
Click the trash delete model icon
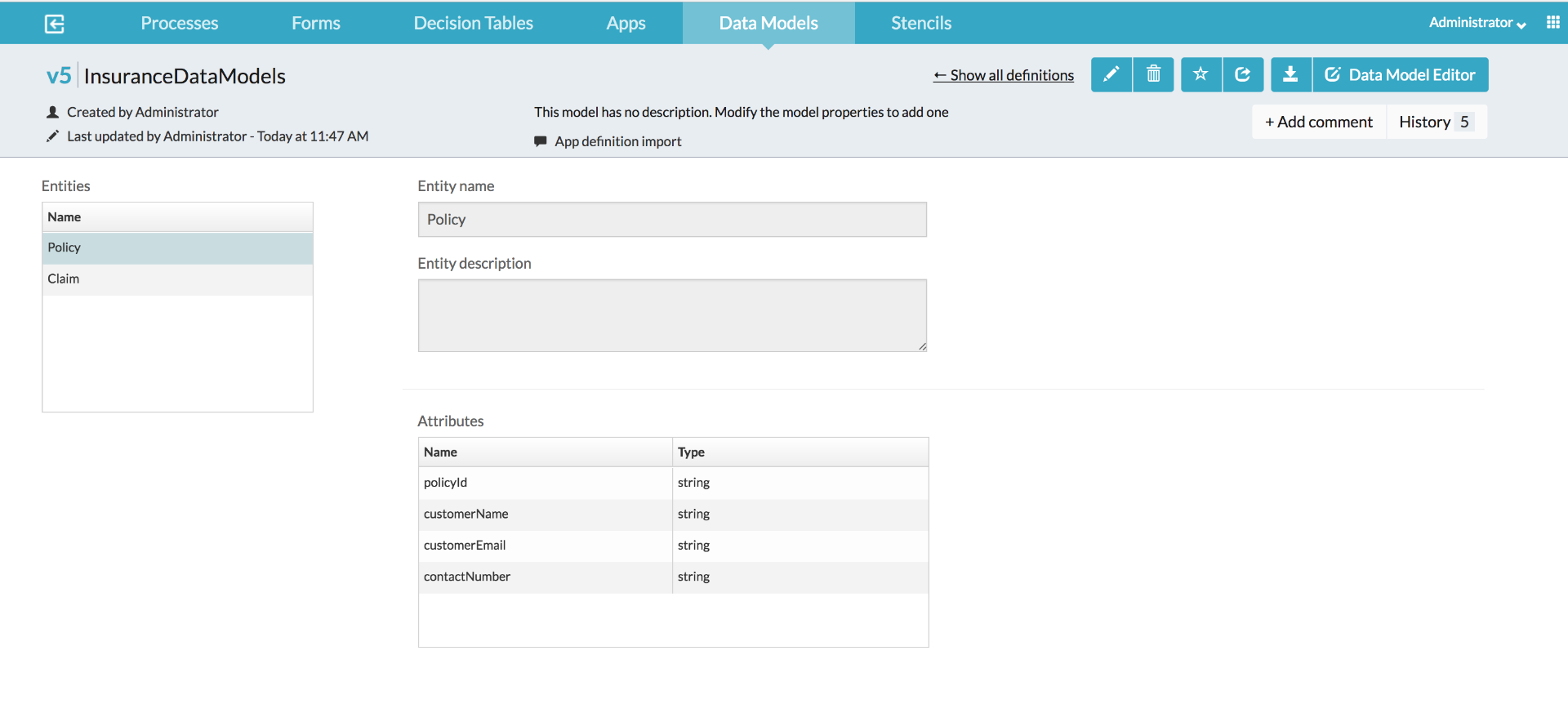[1153, 75]
